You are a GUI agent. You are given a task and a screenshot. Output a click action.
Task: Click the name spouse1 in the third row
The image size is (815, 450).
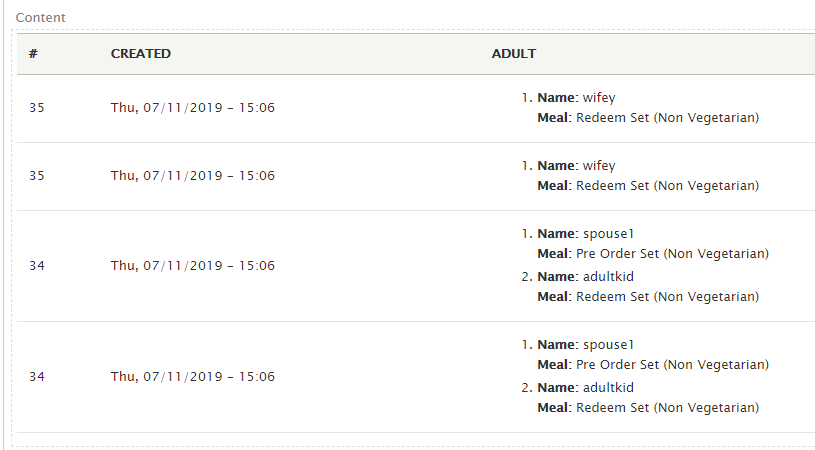(x=609, y=234)
